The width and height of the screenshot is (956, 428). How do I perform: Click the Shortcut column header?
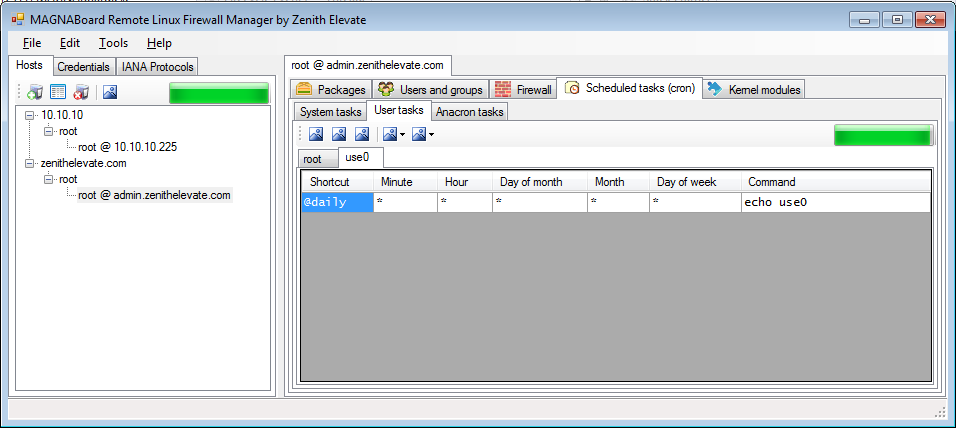[x=338, y=182]
